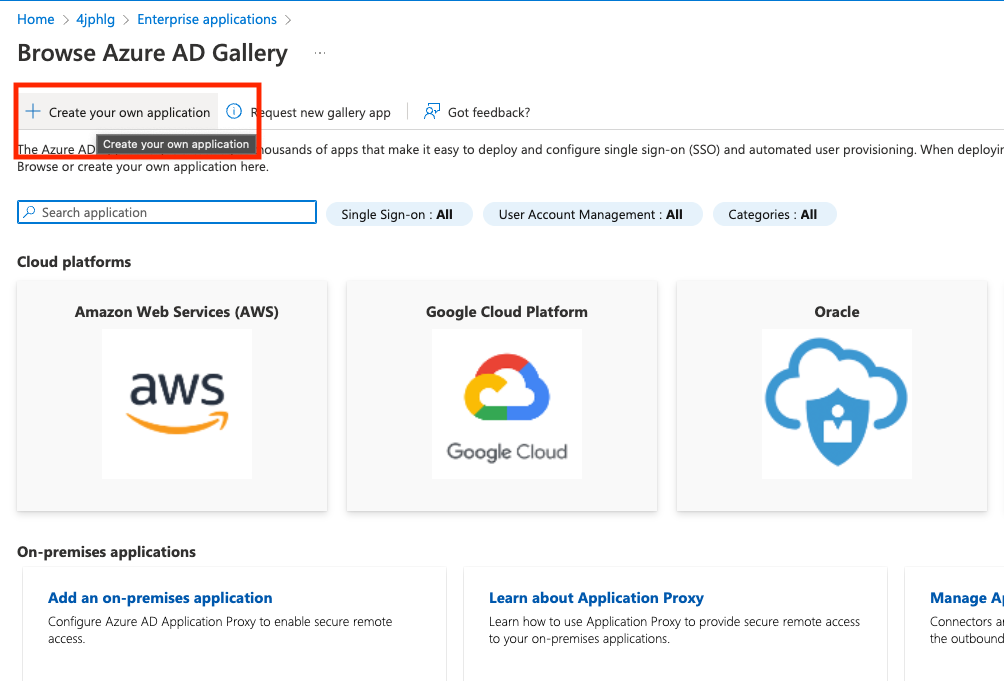Click the Google Cloud logo image

506,404
